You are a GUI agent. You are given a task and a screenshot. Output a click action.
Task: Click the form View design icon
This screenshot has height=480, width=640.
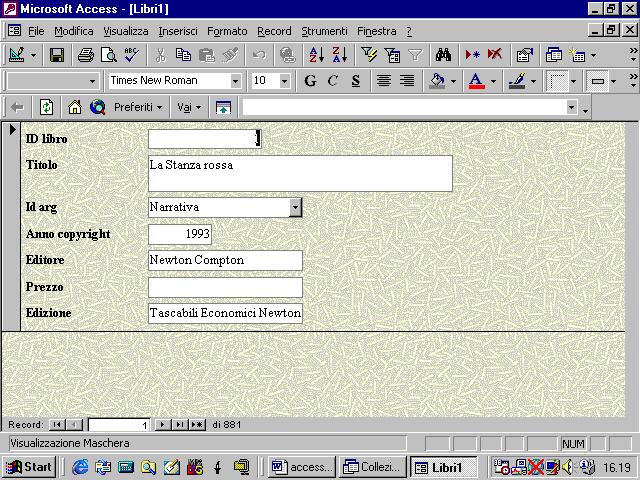coord(17,55)
